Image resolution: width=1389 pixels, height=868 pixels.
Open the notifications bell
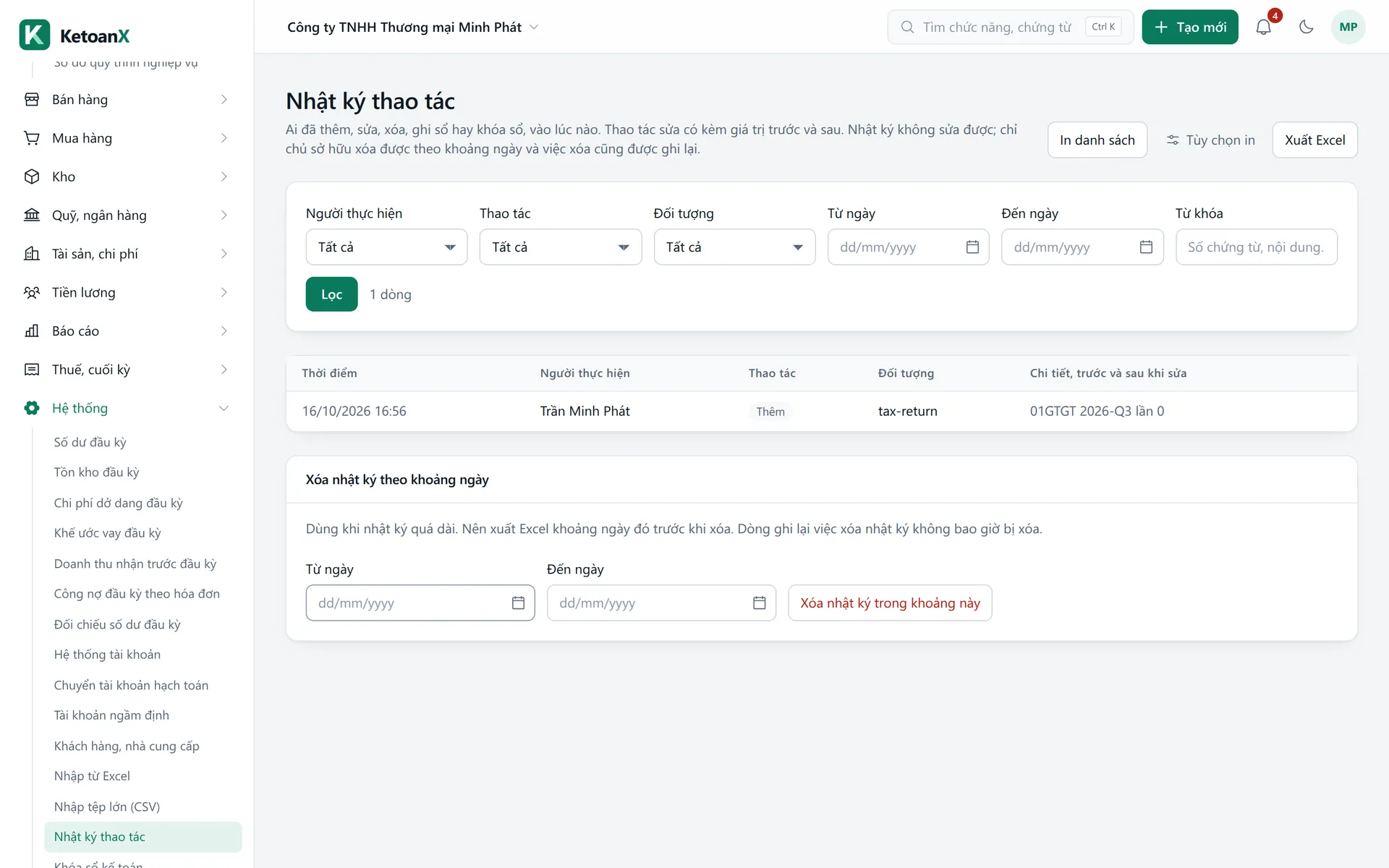1263,27
